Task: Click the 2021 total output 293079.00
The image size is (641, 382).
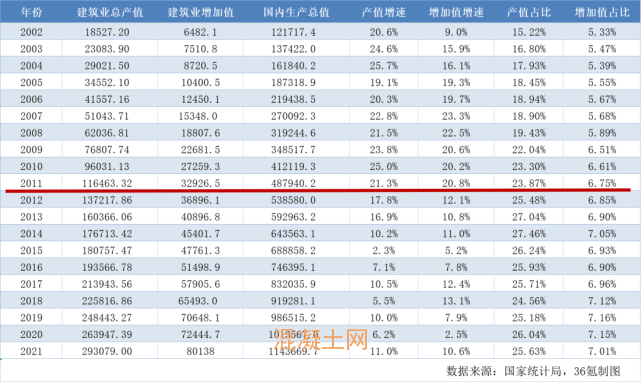Action: pyautogui.click(x=107, y=351)
